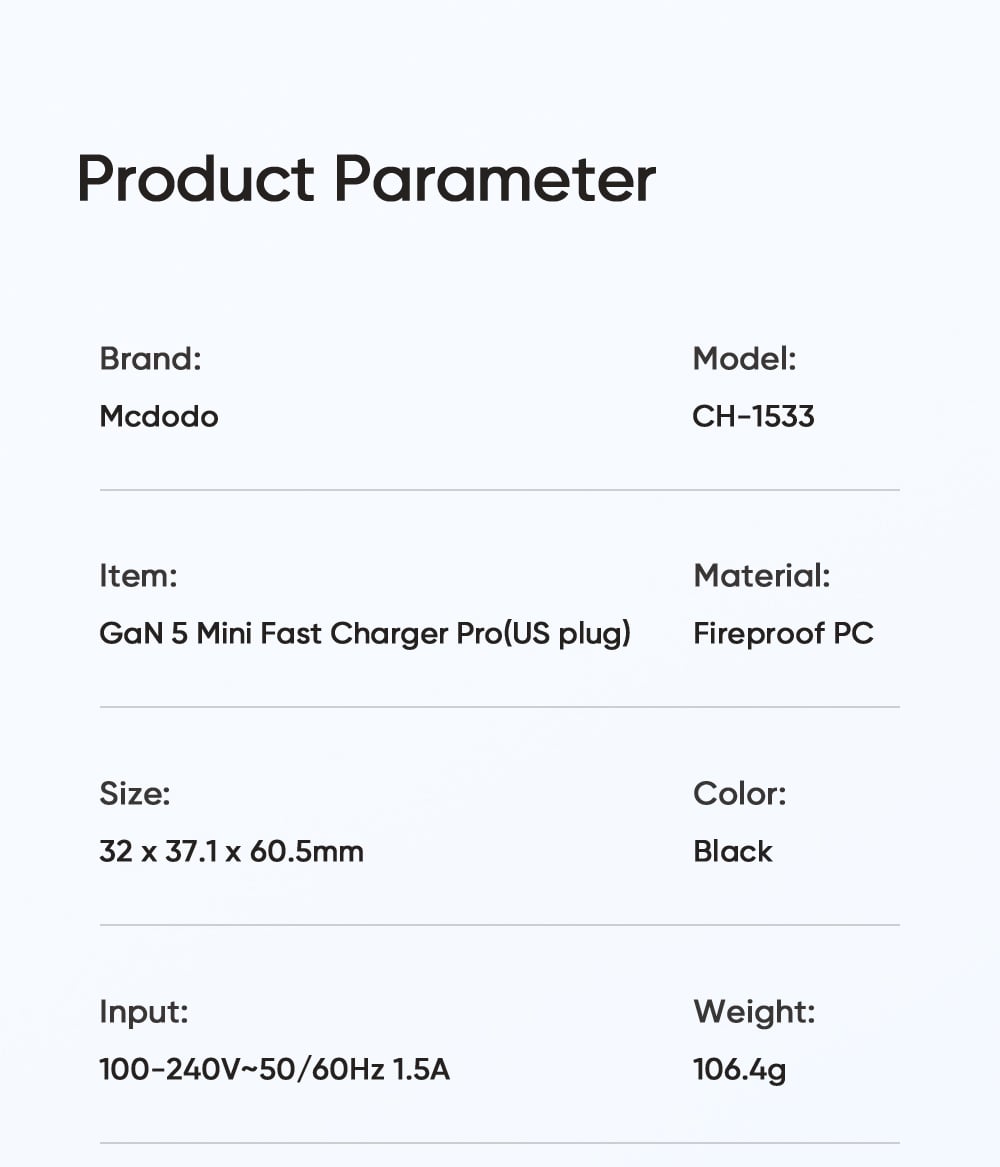Select the 106.4g weight value
The height and width of the screenshot is (1167, 1000).
point(739,1069)
